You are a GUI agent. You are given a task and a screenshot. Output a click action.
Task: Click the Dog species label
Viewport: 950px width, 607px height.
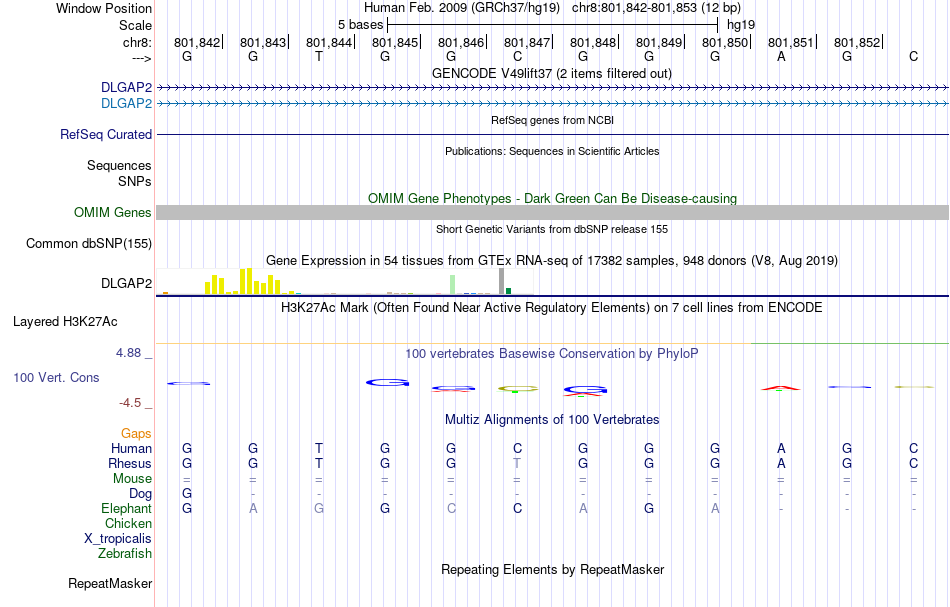(140, 494)
